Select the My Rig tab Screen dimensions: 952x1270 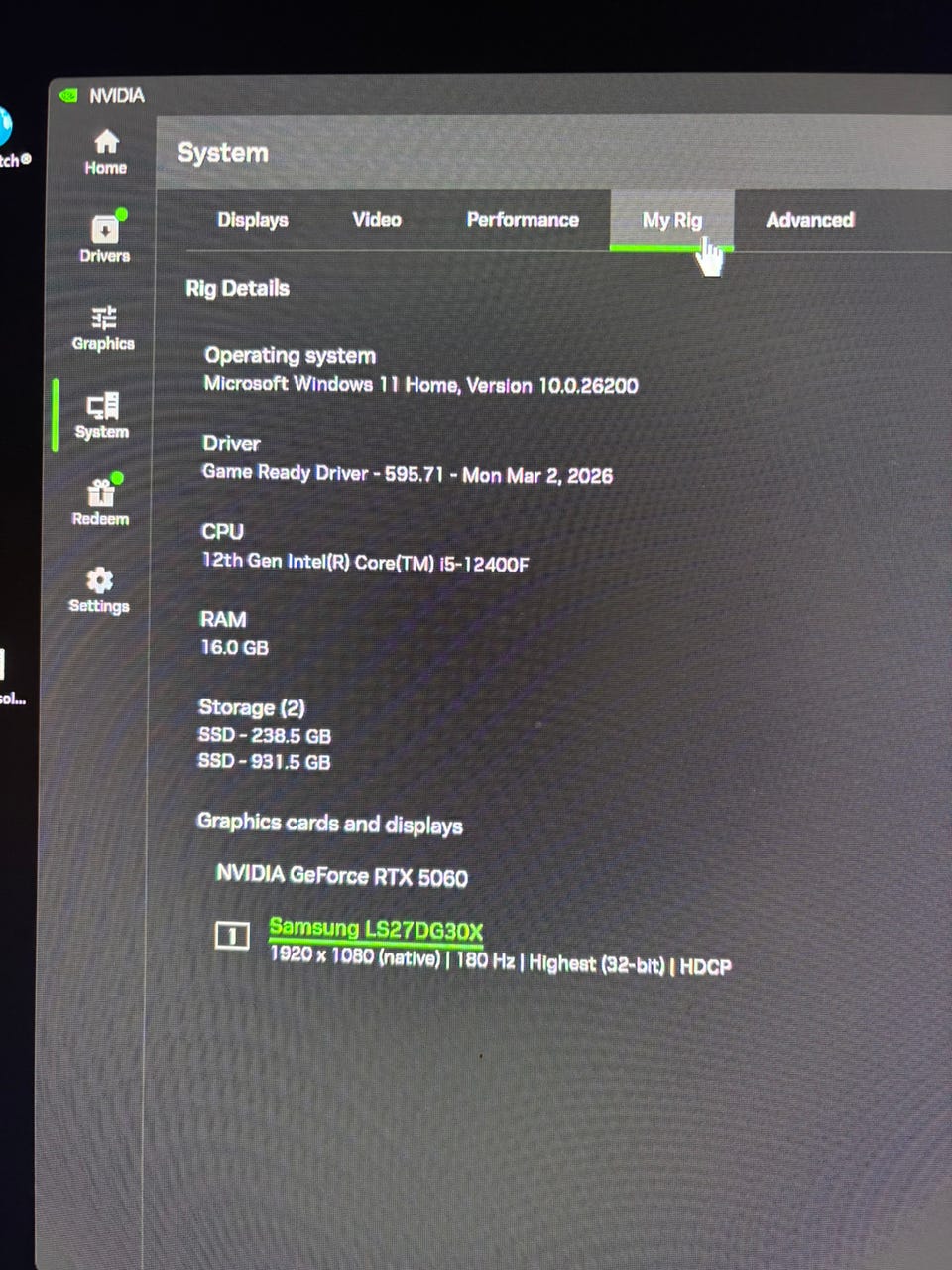coord(671,220)
